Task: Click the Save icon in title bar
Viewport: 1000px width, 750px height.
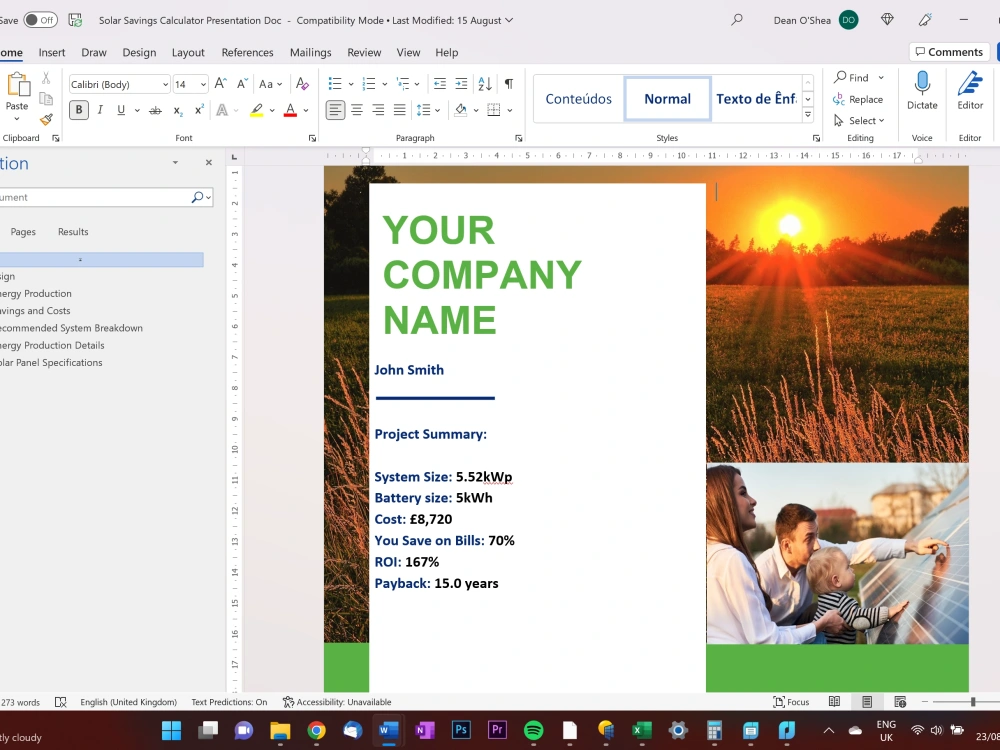Action: 75,20
